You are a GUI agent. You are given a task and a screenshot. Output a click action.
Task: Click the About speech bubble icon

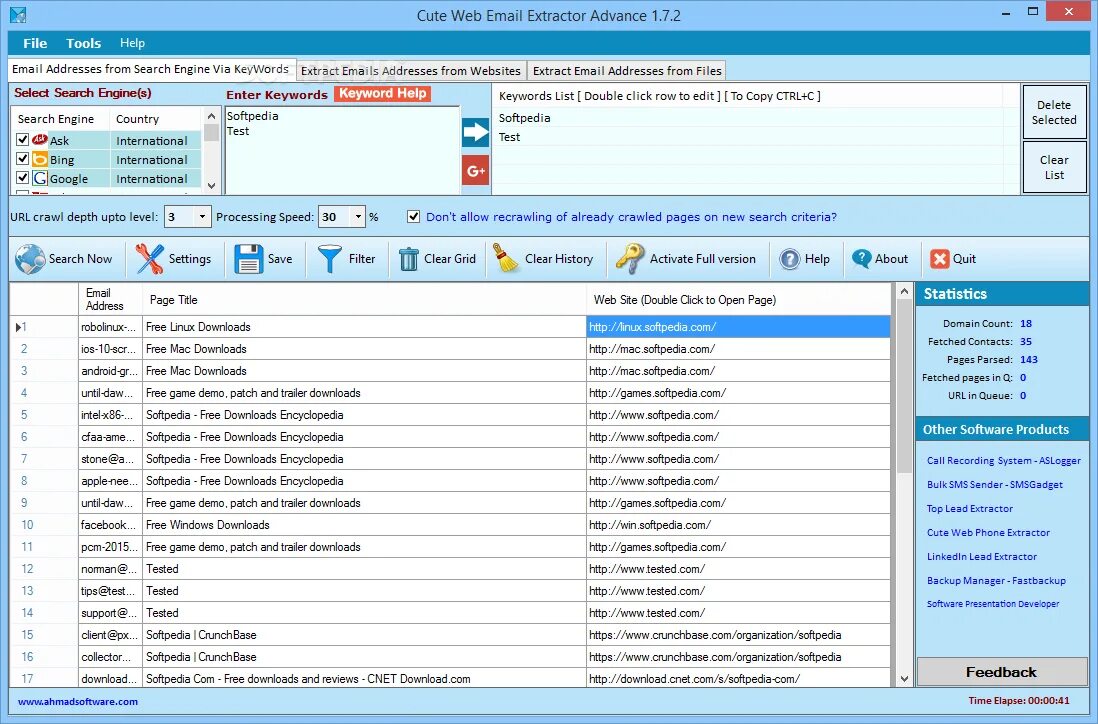click(861, 258)
